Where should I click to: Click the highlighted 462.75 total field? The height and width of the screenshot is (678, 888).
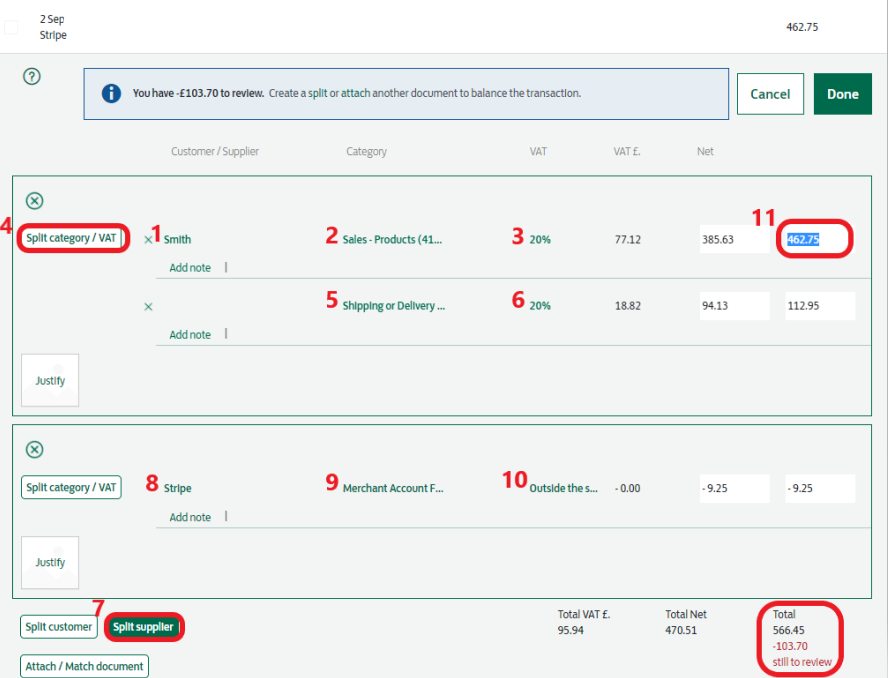pos(816,240)
